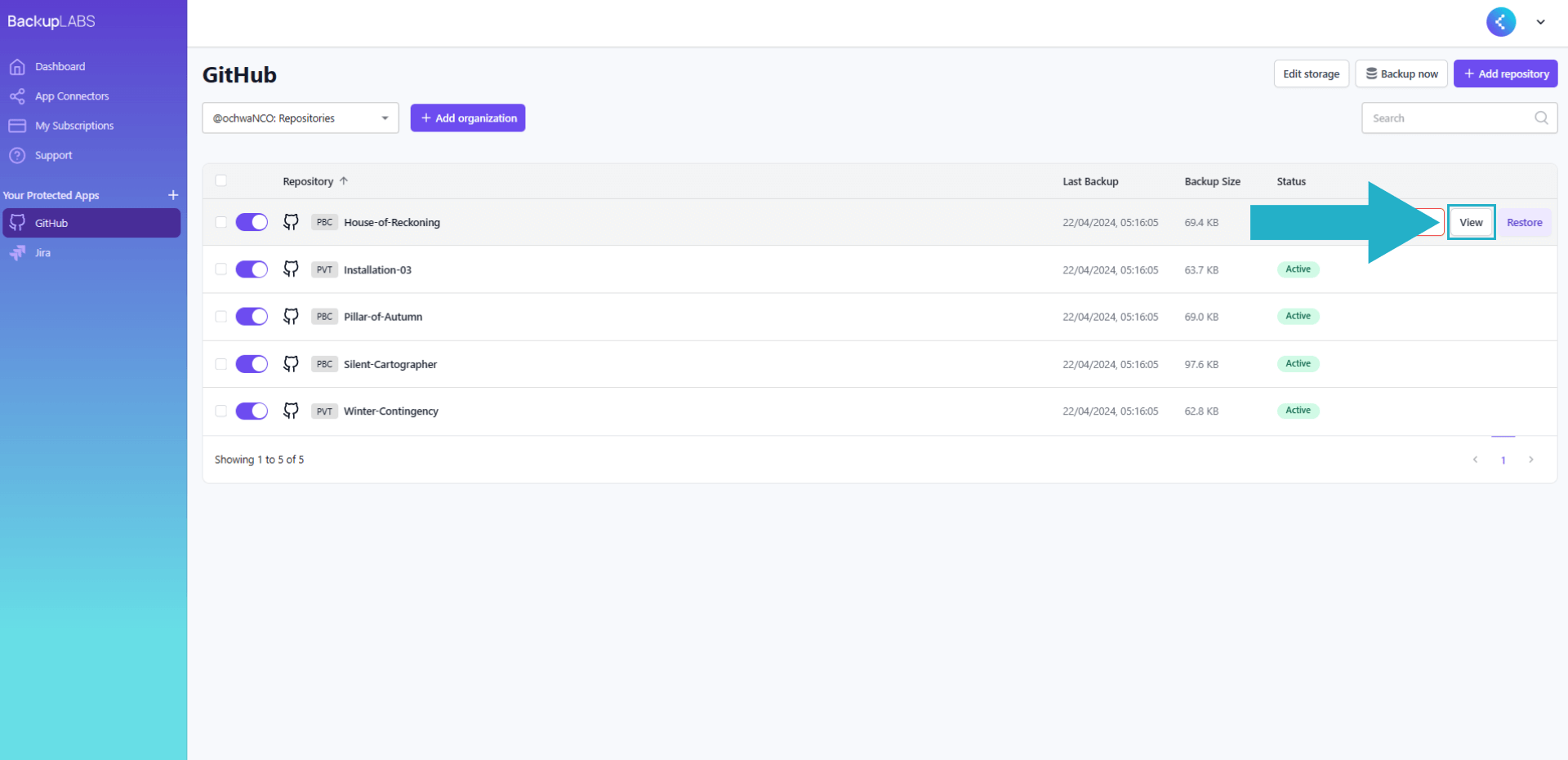
Task: Click the App Connectors share icon
Action: (x=17, y=96)
